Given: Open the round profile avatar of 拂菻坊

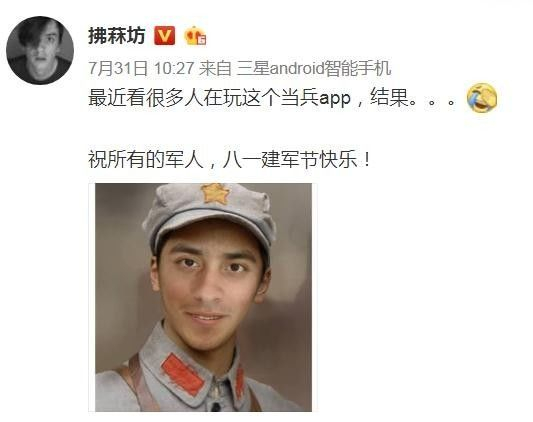Looking at the screenshot, I should click(40, 50).
